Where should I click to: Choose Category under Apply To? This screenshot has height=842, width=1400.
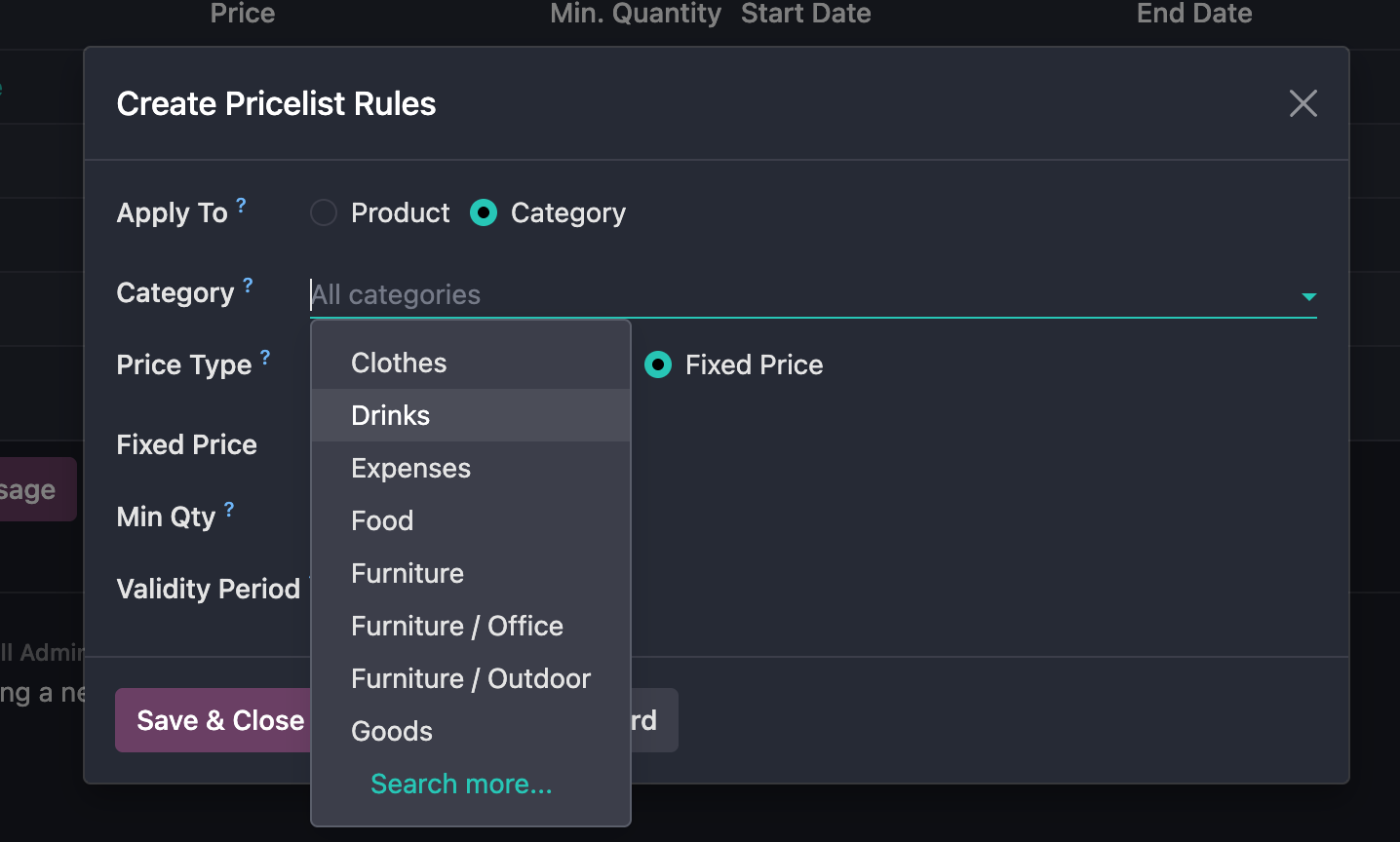click(x=484, y=211)
